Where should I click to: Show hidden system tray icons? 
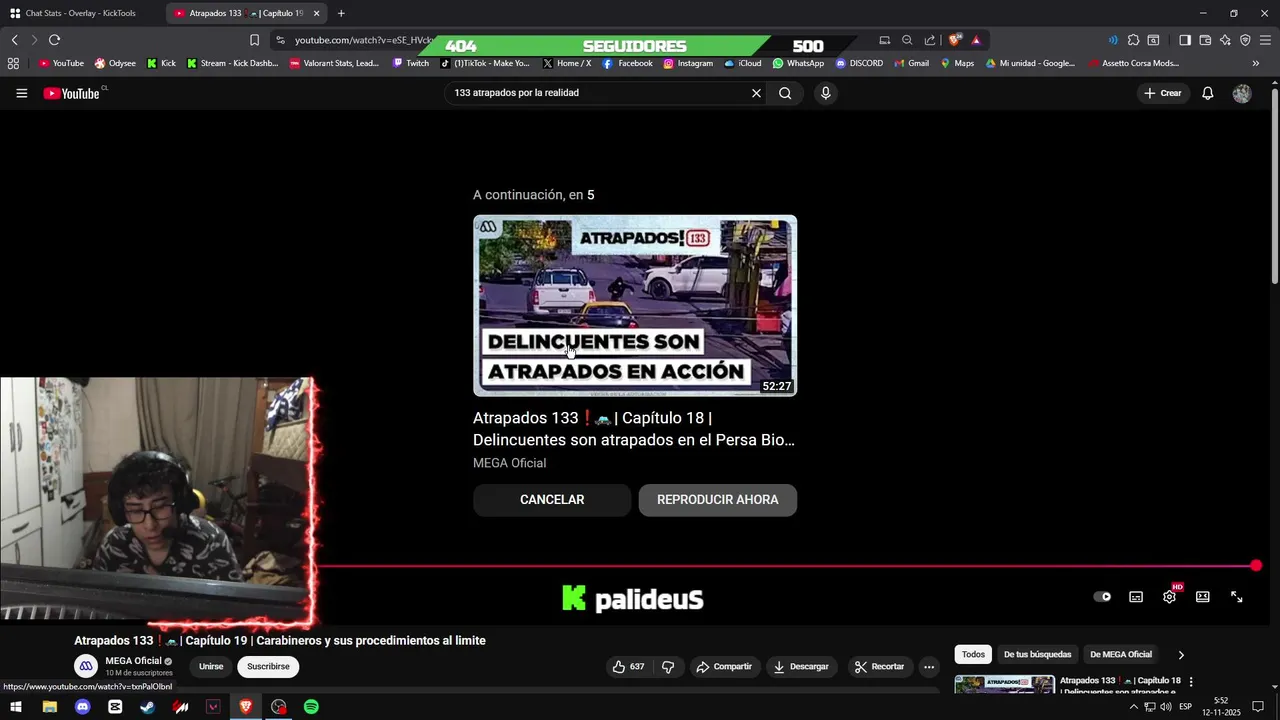coord(1133,707)
